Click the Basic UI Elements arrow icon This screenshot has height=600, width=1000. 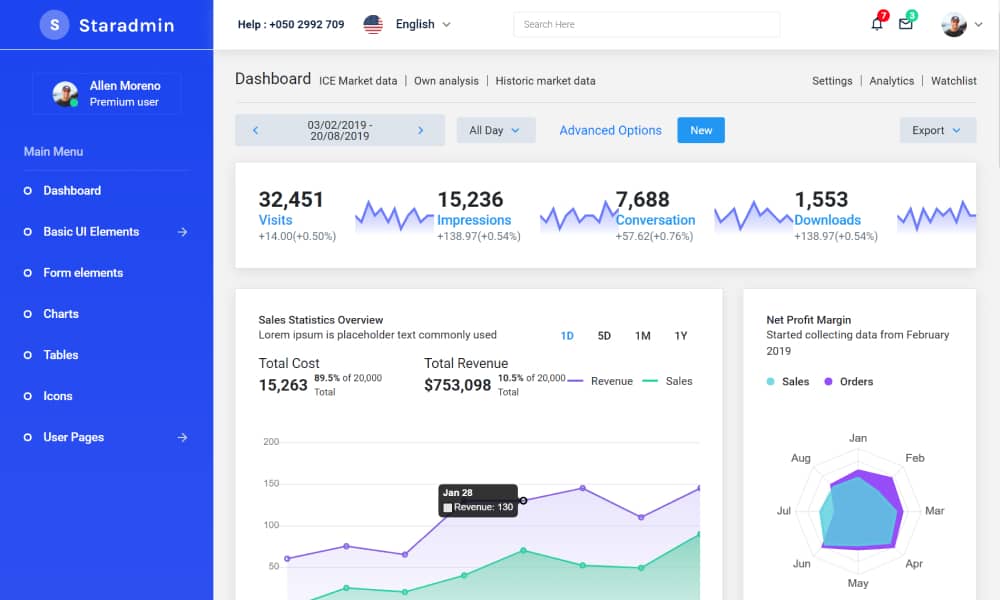point(182,232)
